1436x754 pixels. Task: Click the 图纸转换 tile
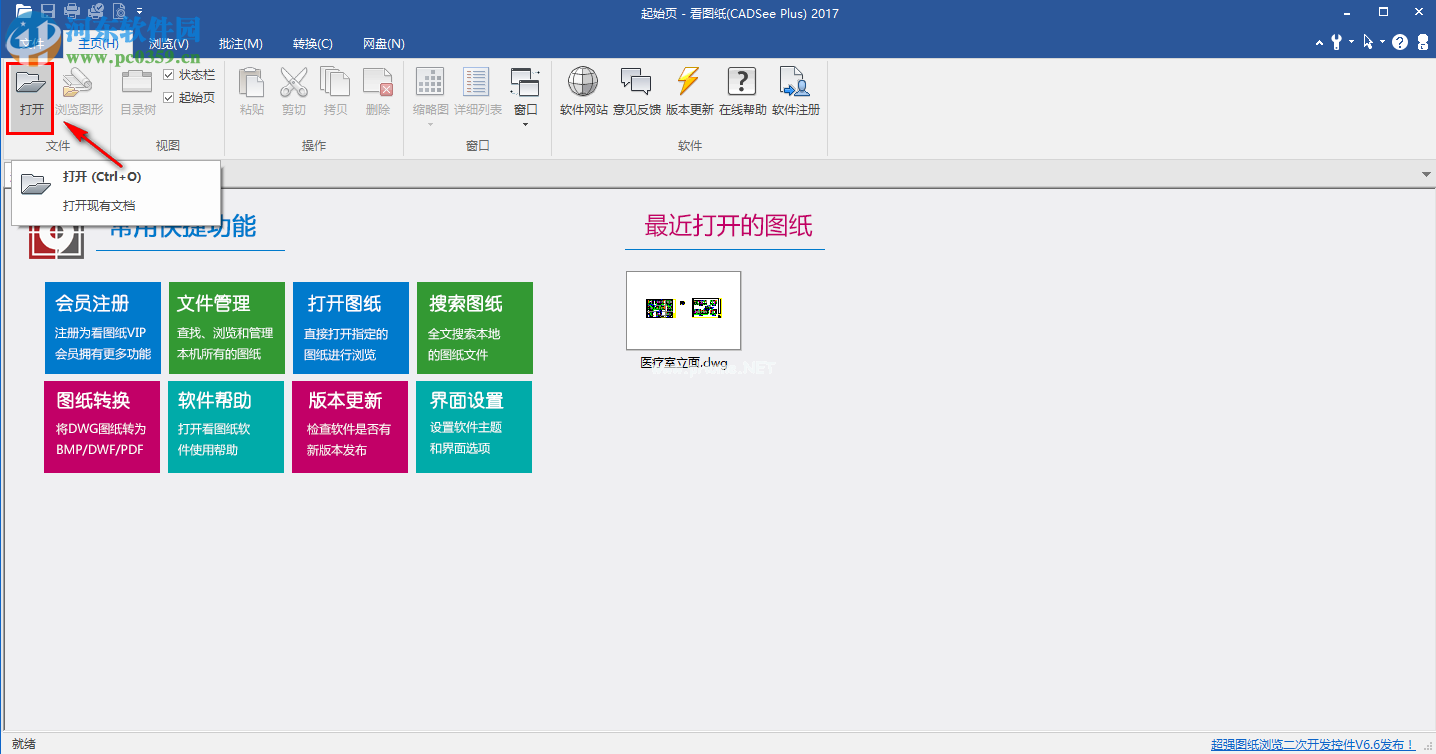(102, 426)
